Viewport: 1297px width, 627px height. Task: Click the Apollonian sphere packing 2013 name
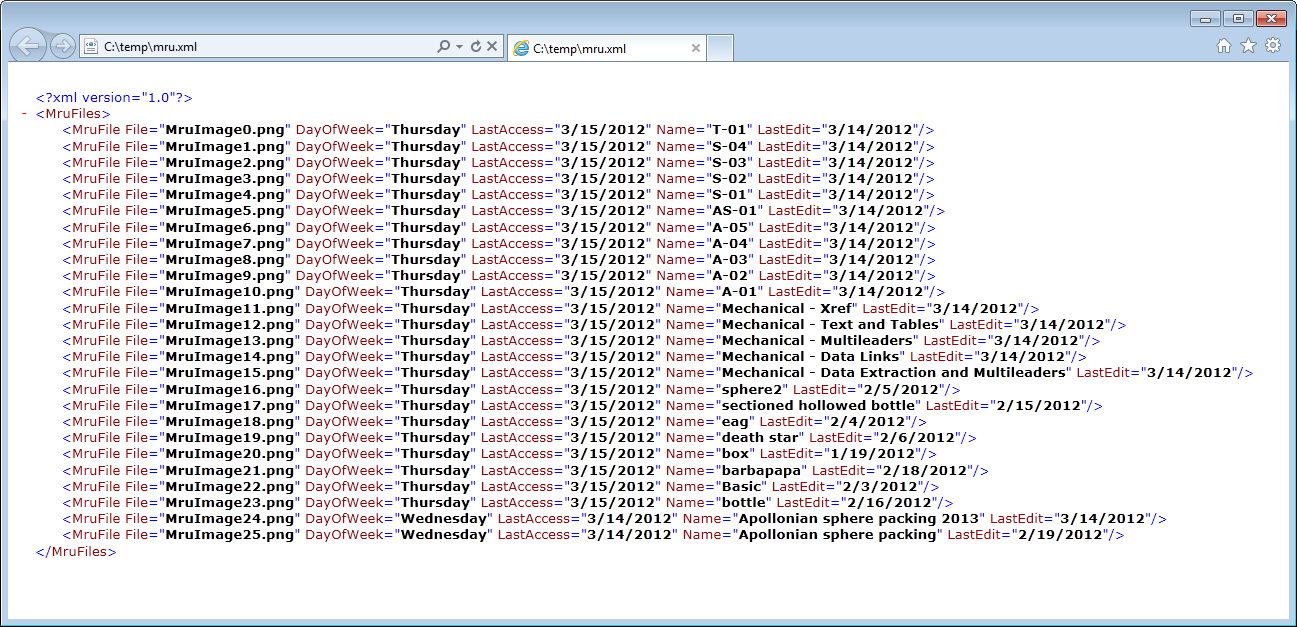click(861, 519)
